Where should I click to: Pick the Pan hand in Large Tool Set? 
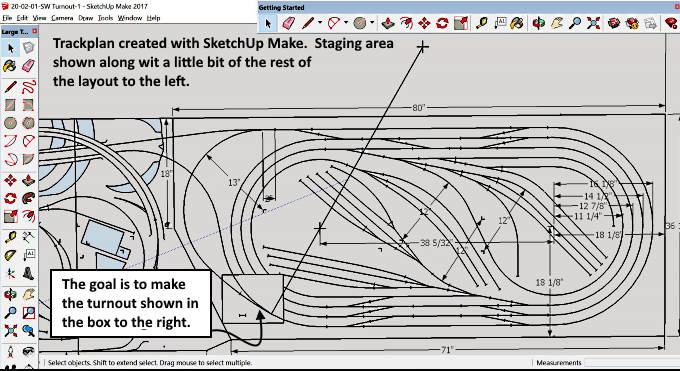click(x=28, y=295)
